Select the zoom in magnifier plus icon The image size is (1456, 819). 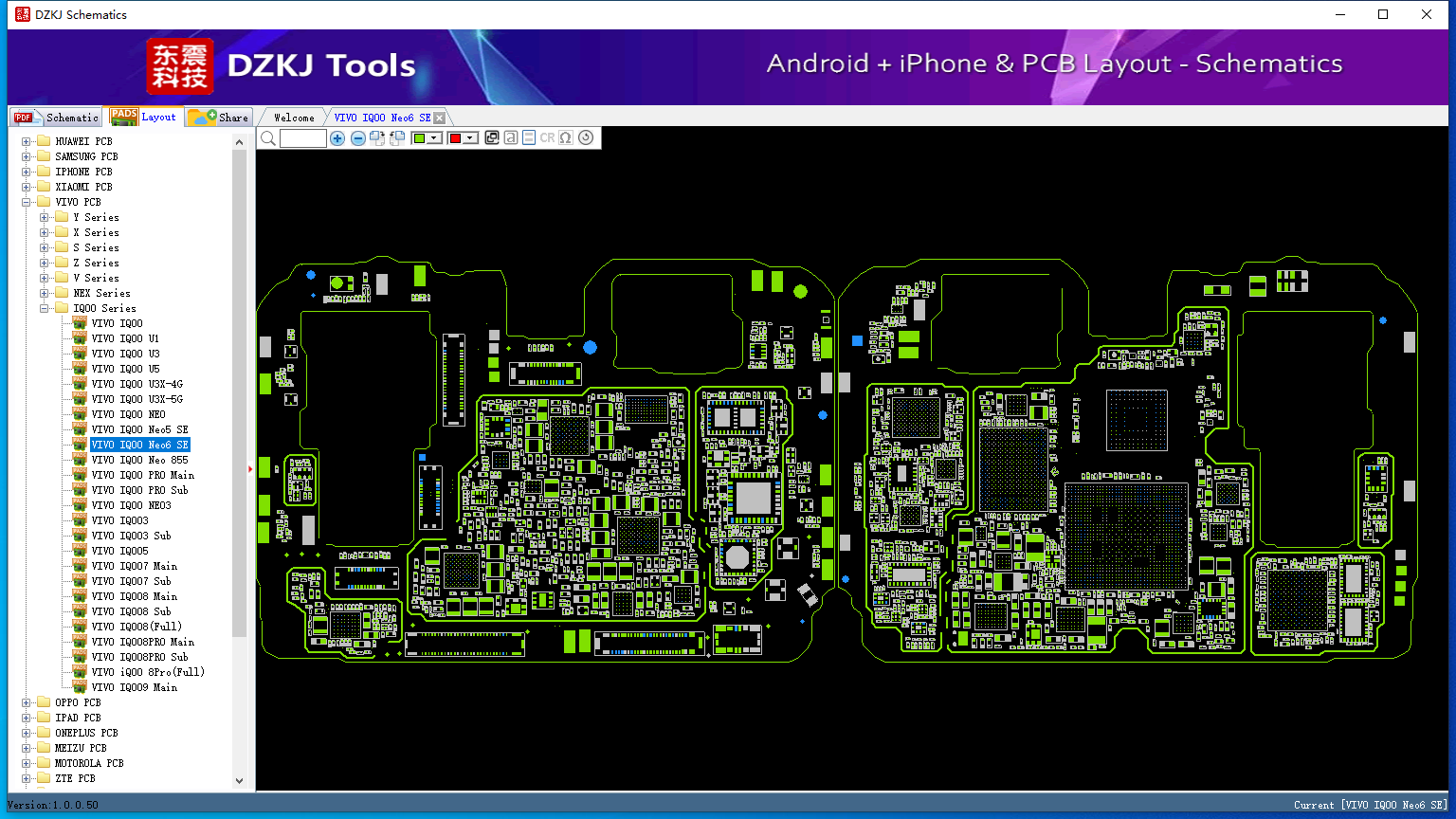[x=337, y=137]
